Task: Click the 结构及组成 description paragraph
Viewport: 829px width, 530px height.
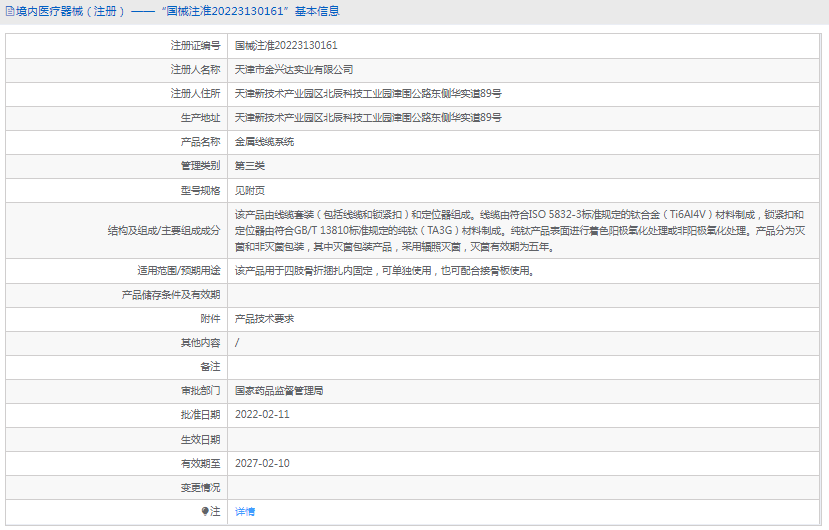Action: point(520,231)
